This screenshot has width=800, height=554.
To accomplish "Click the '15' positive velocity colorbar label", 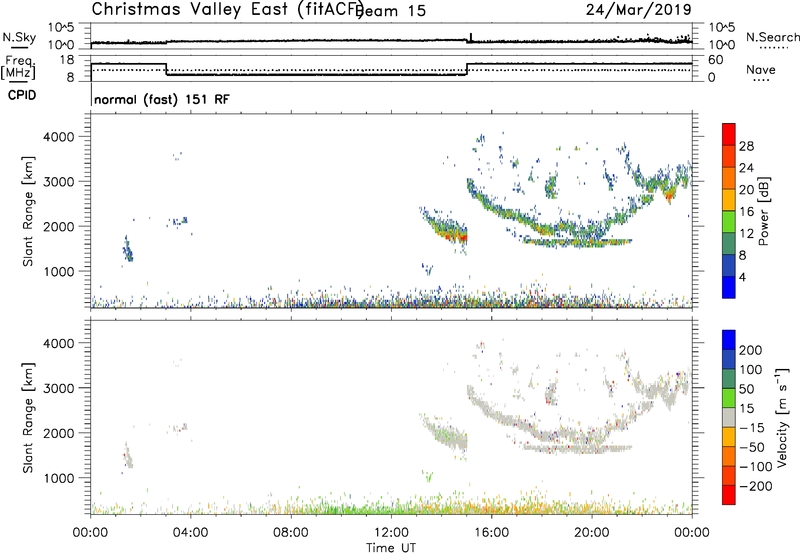I will coord(746,409).
